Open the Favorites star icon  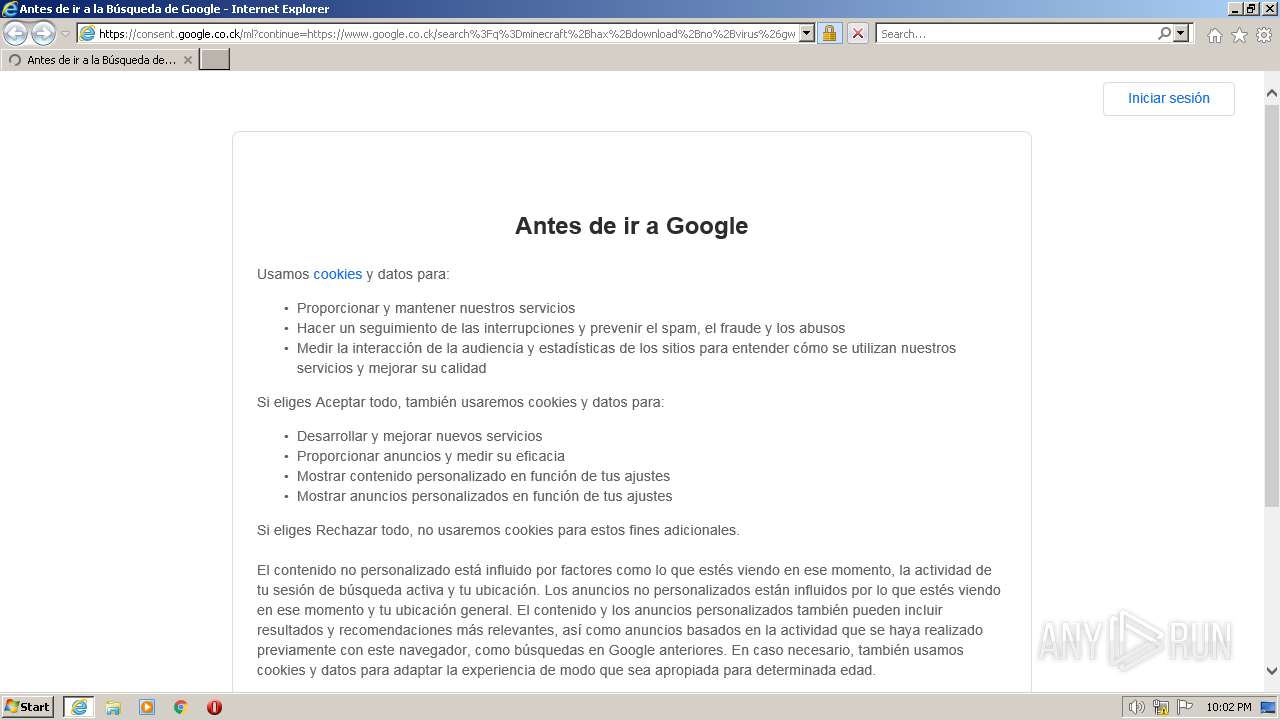pyautogui.click(x=1239, y=35)
